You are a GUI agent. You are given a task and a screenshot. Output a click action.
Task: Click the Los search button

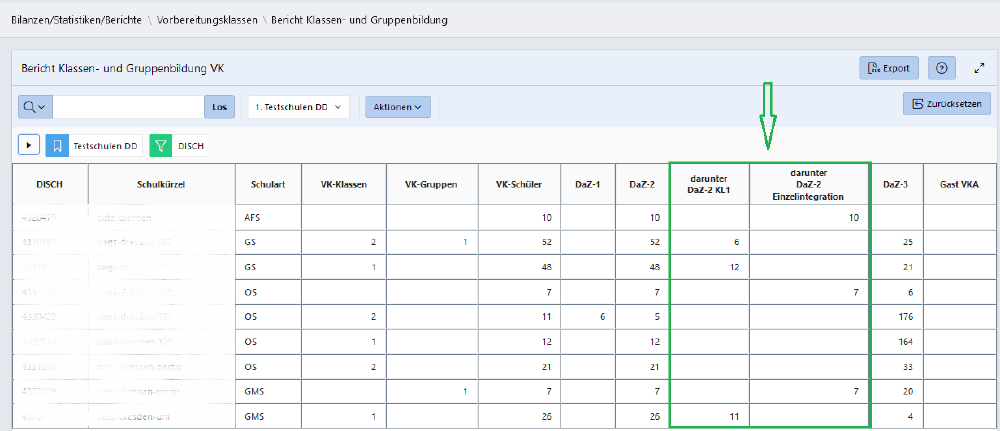point(219,107)
